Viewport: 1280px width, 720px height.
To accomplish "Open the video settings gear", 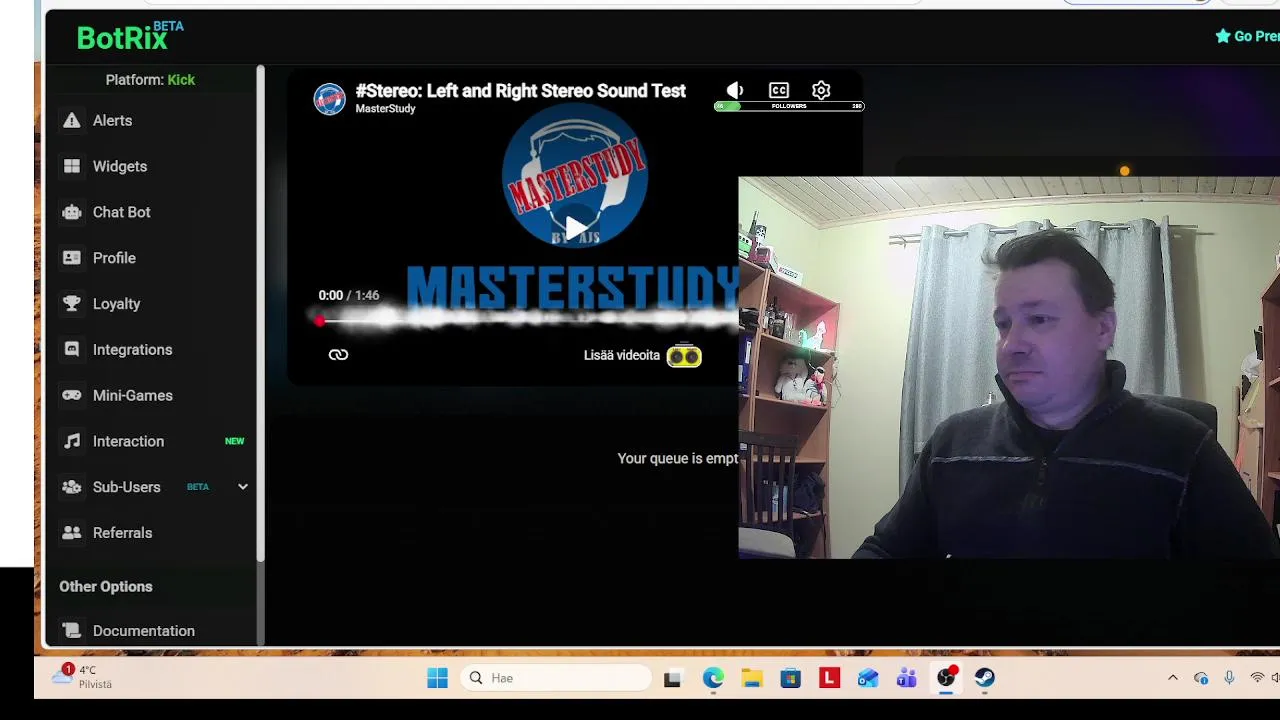I will coord(821,90).
